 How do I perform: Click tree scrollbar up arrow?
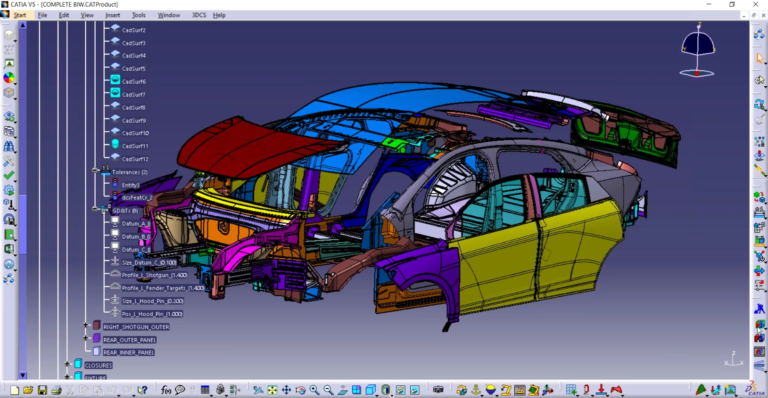tap(23, 25)
